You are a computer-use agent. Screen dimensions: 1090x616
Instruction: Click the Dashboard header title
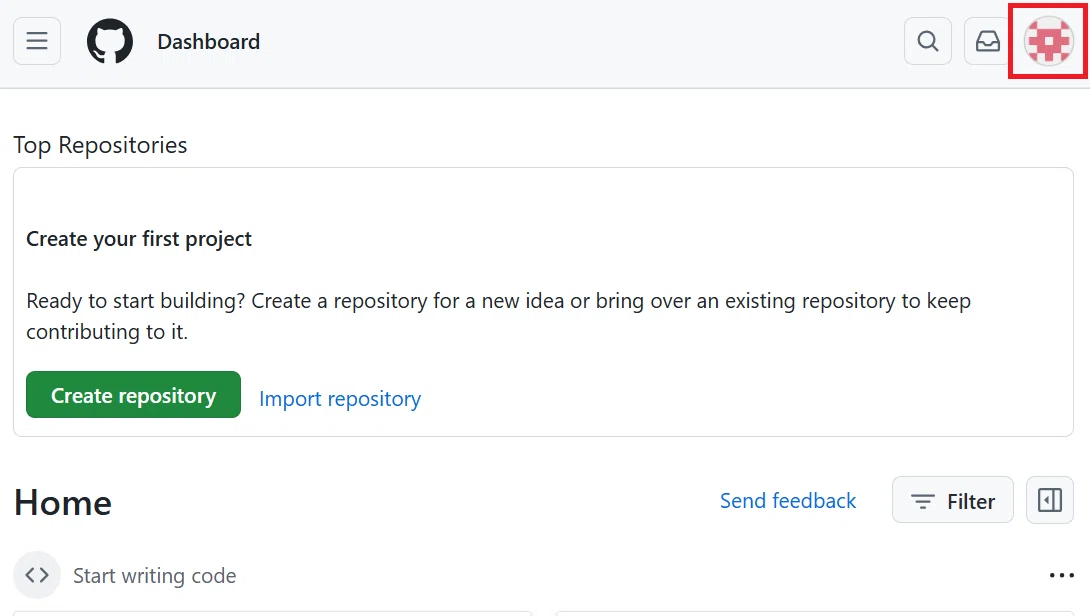click(209, 42)
